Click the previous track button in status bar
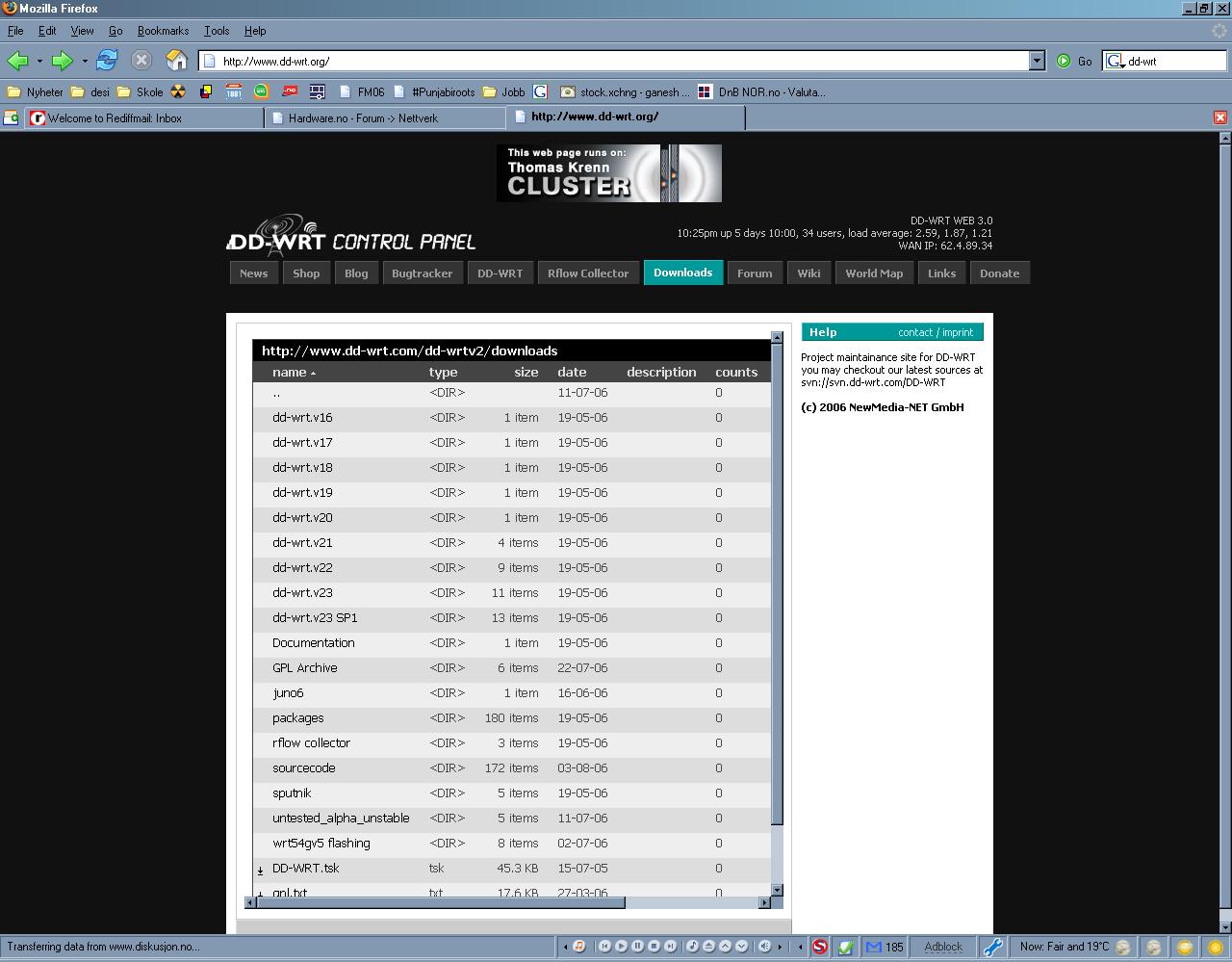This screenshot has width=1232, height=962. pyautogui.click(x=604, y=947)
